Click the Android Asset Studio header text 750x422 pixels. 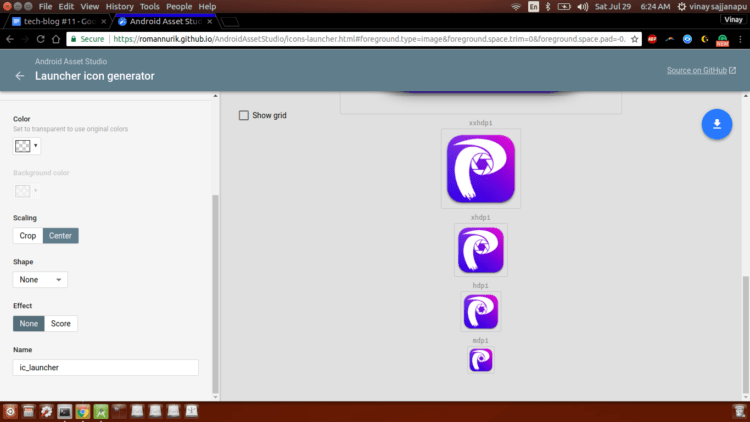(71, 61)
